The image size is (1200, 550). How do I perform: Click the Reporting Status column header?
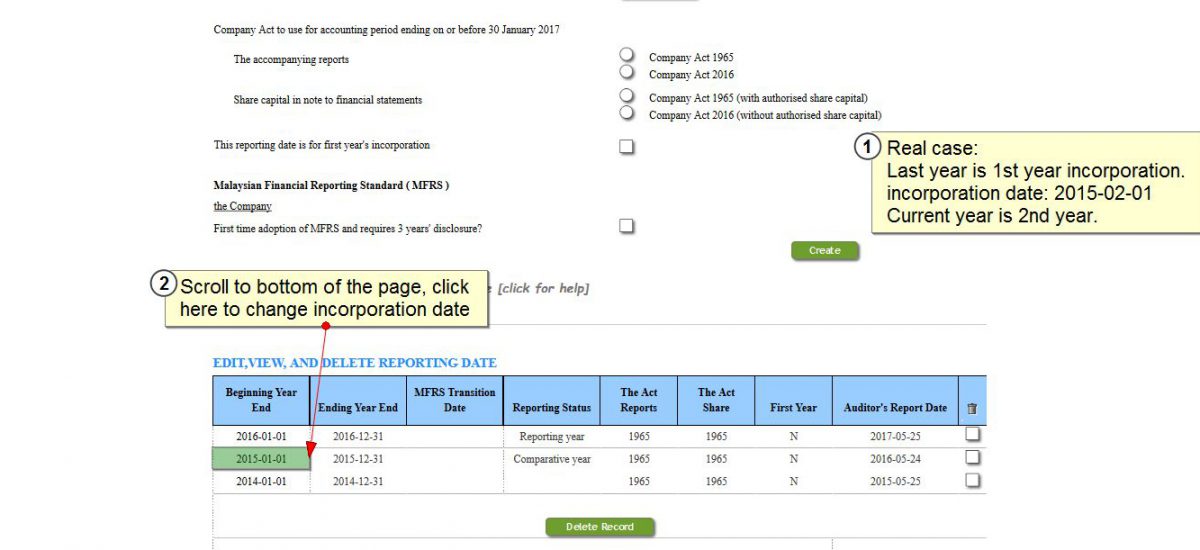(551, 408)
